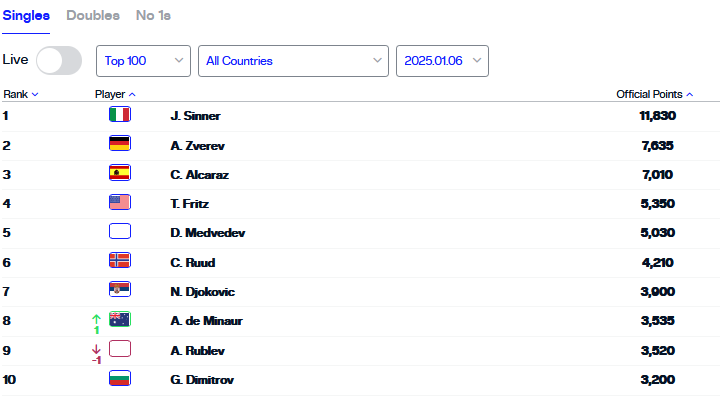Click the Serbian flag beside N. Djokovic
720x404 pixels.
point(119,291)
